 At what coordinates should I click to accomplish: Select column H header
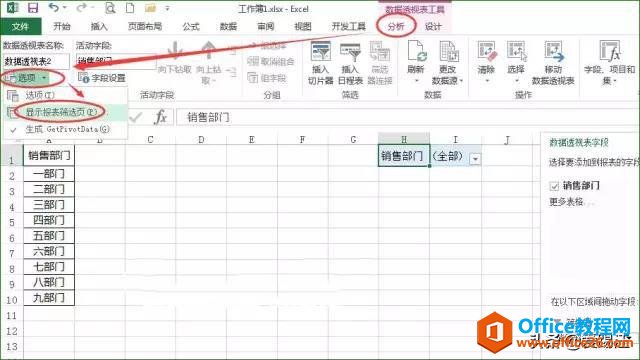(x=404, y=139)
